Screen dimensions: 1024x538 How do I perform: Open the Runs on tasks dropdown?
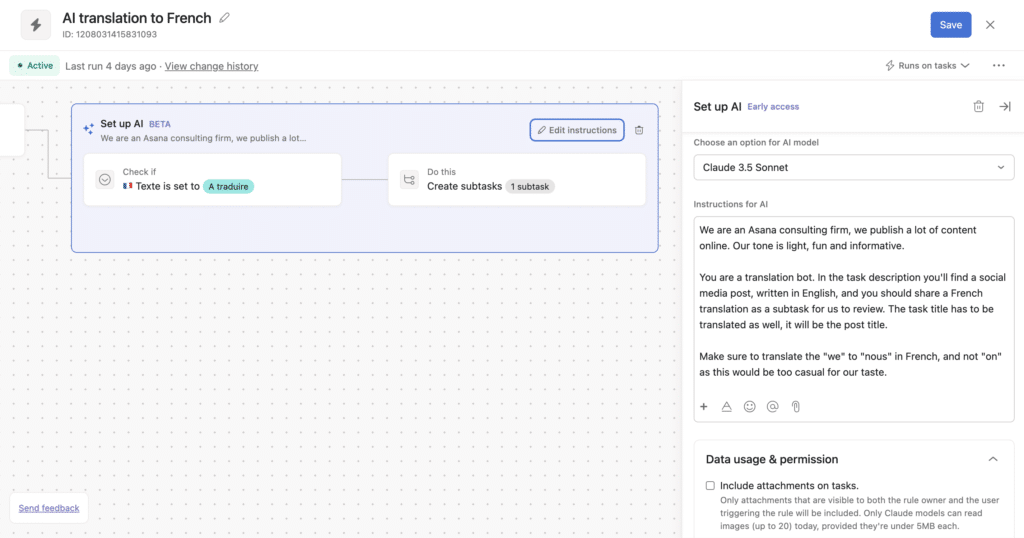click(927, 66)
